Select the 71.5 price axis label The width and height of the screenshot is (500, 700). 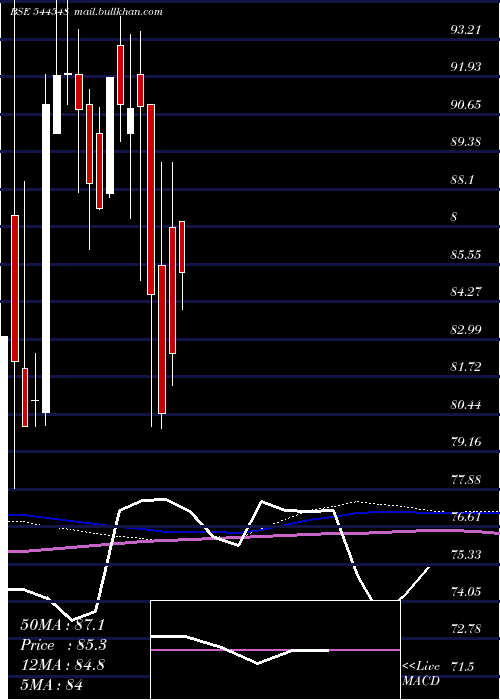click(462, 667)
